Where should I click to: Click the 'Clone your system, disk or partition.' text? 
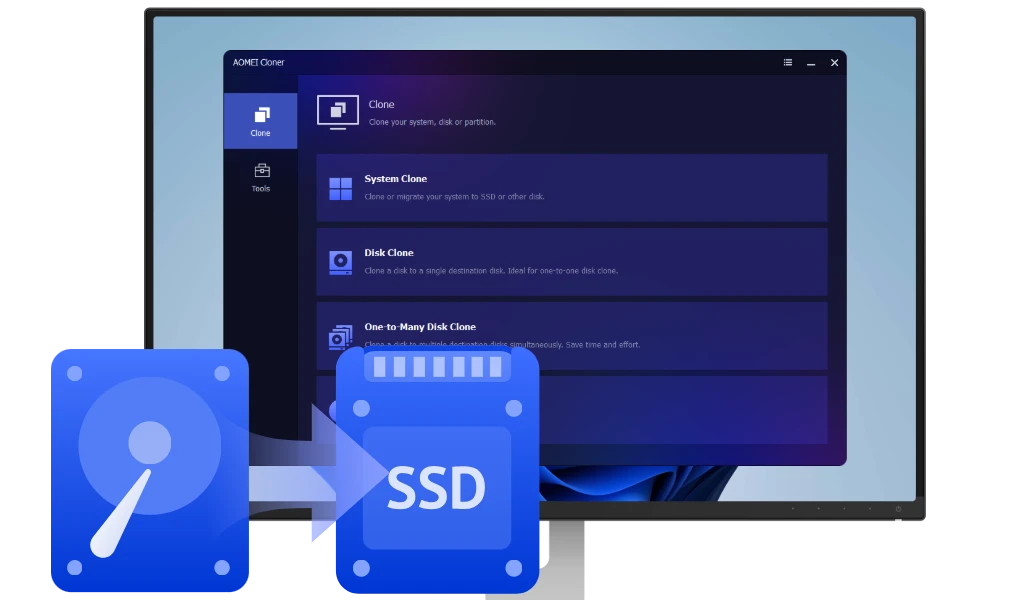tap(432, 122)
